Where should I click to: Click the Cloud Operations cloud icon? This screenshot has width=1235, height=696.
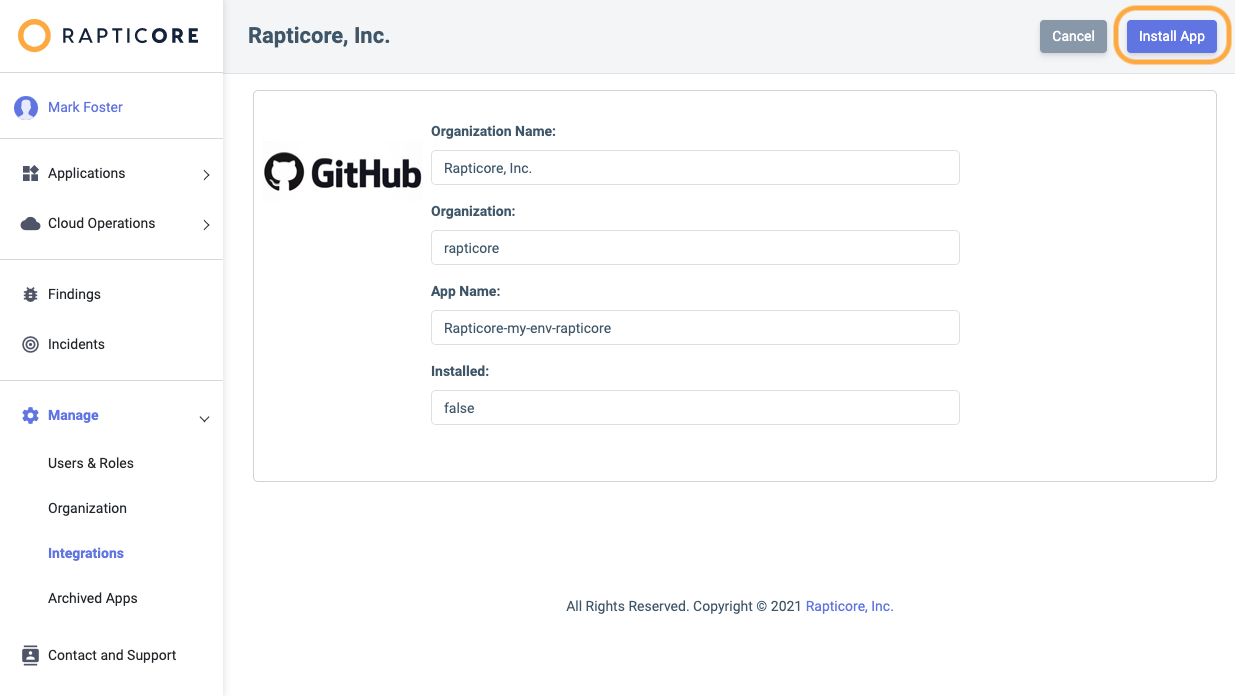tap(30, 223)
